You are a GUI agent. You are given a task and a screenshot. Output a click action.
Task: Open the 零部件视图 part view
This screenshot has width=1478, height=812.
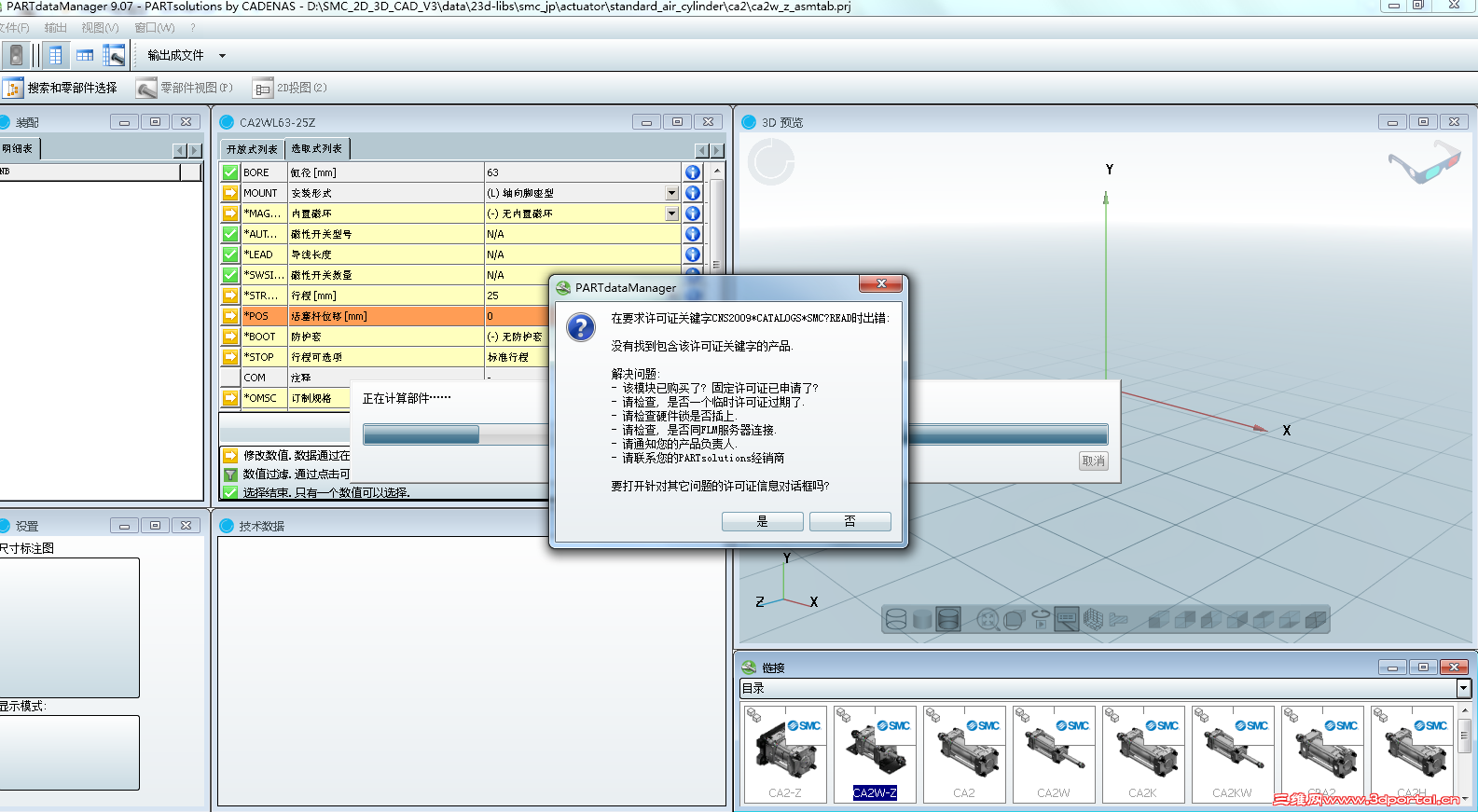click(185, 88)
